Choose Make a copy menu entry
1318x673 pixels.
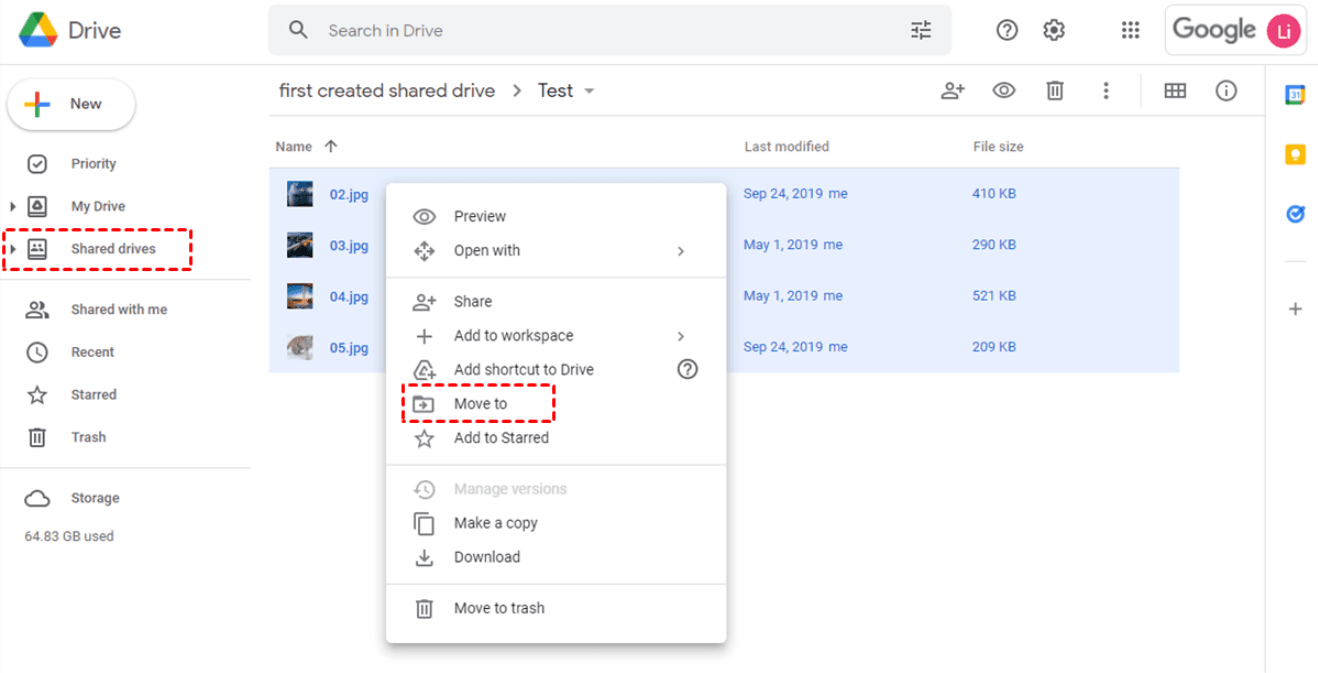[x=495, y=523]
